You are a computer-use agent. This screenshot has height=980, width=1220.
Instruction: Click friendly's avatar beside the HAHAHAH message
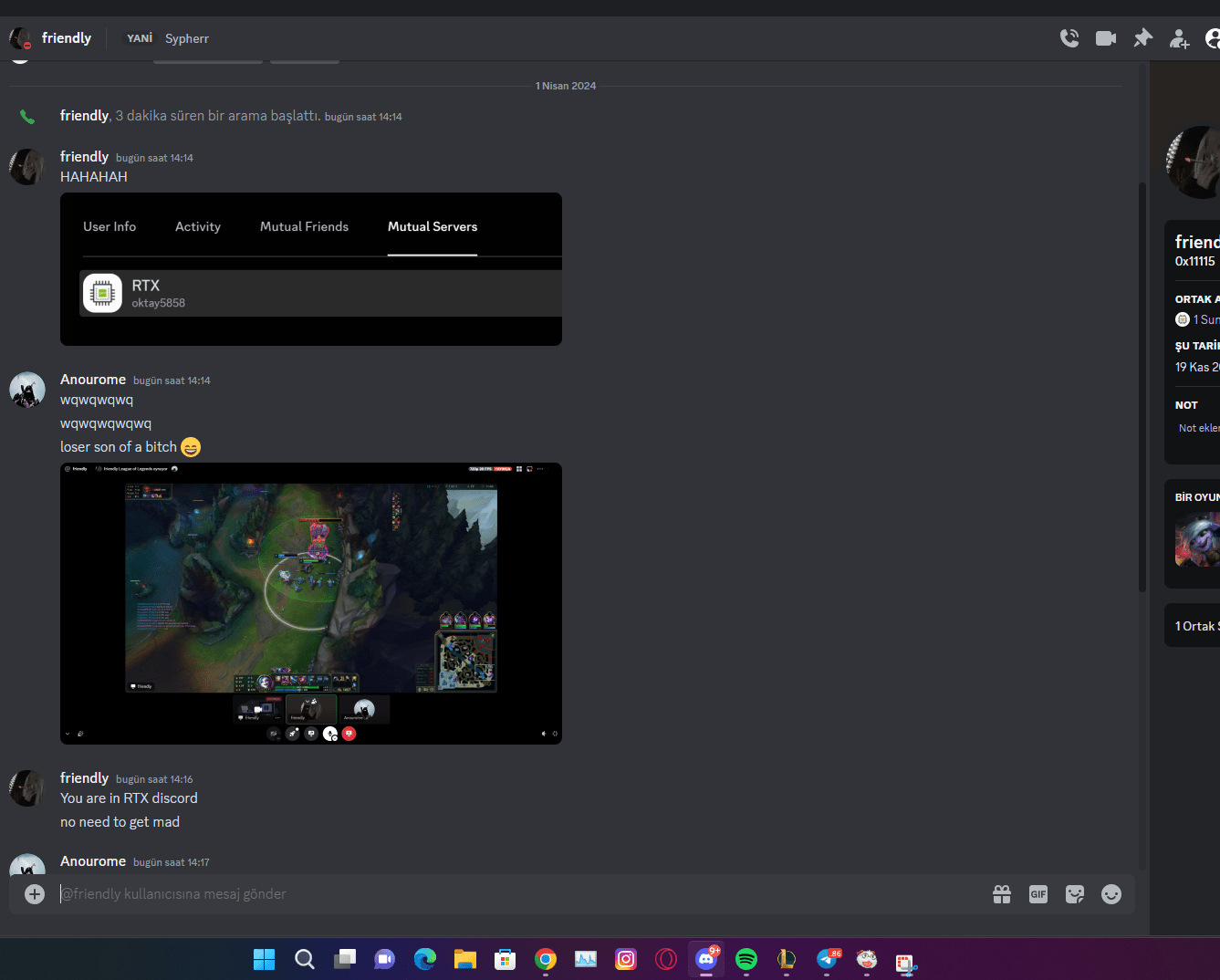click(x=27, y=167)
